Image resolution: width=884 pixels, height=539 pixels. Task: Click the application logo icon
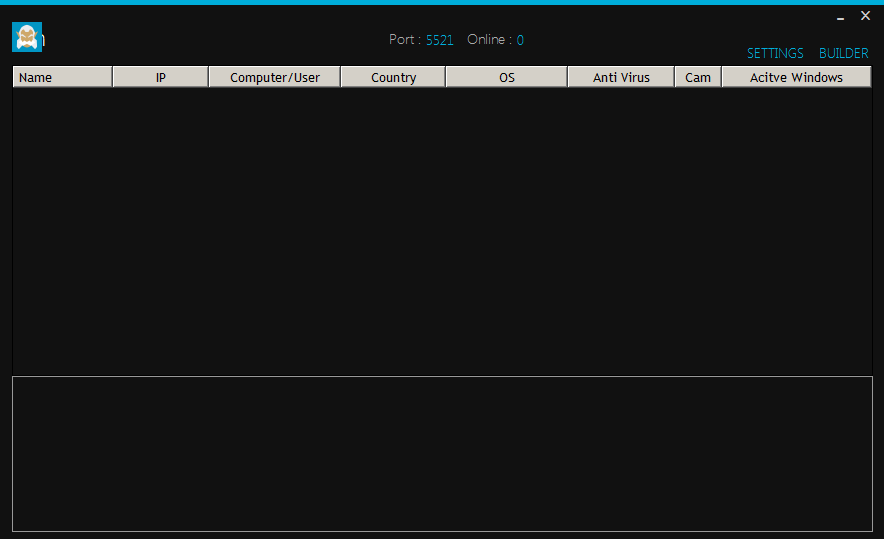[27, 37]
